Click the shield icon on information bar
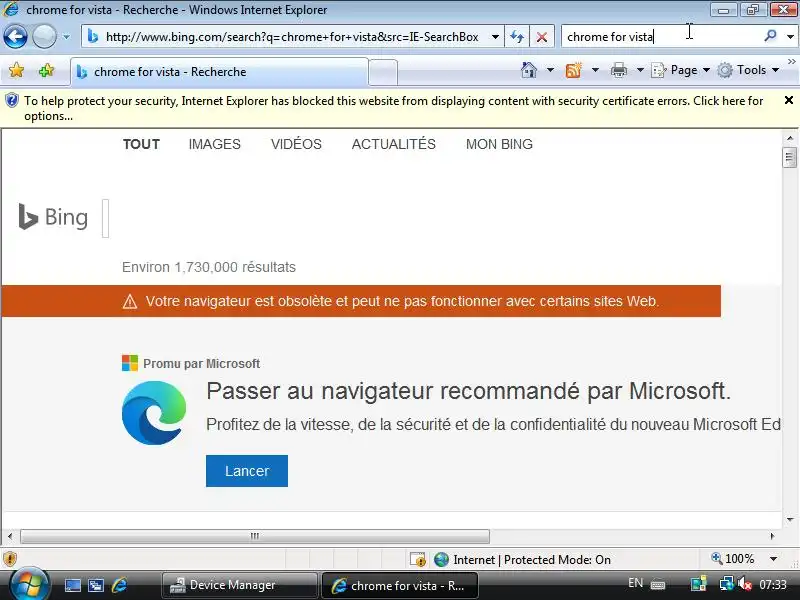 click(x=11, y=101)
